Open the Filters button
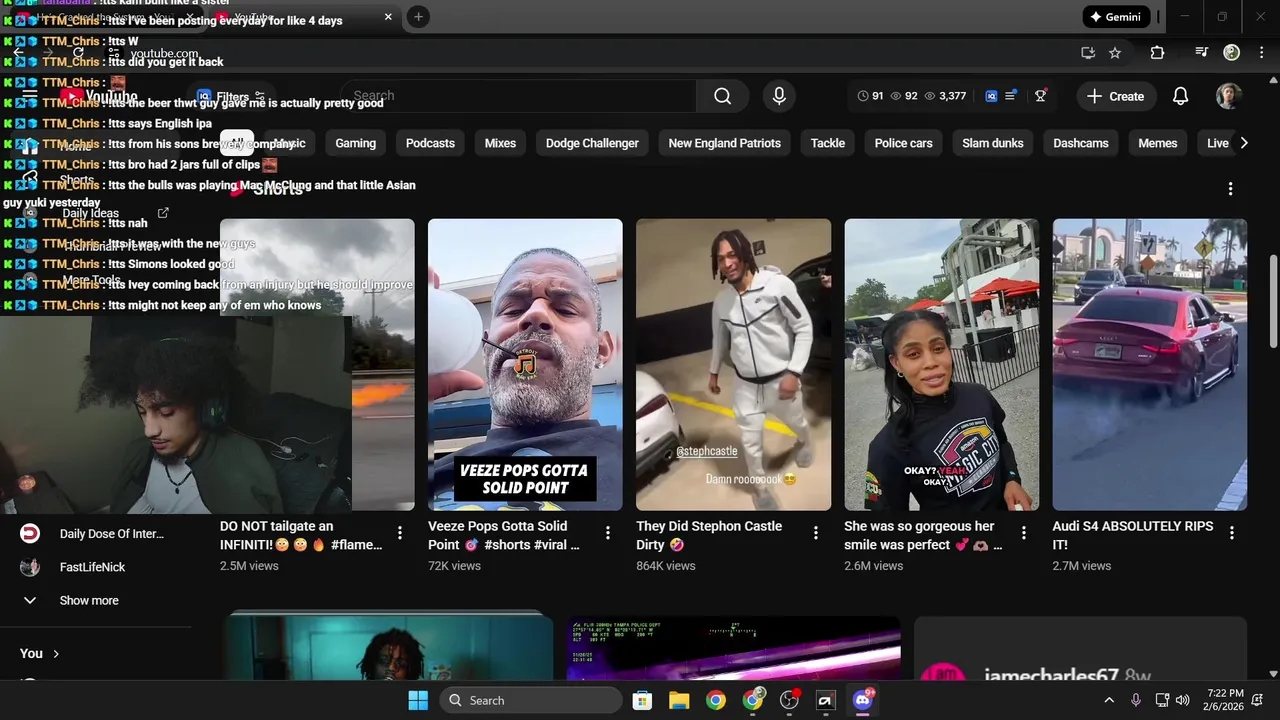Screen dimensions: 1280x720 click(231, 97)
